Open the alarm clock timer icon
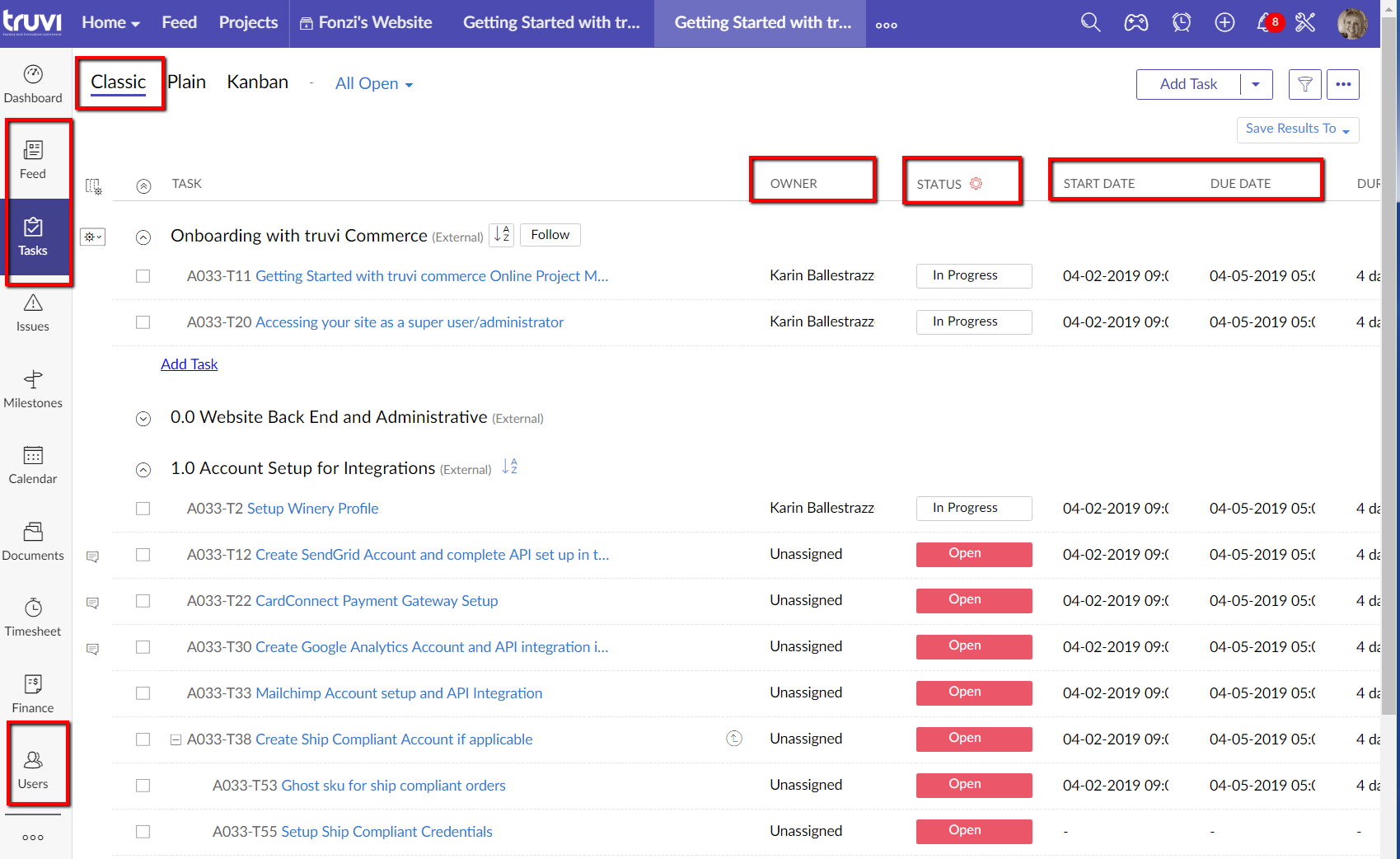 (1182, 22)
